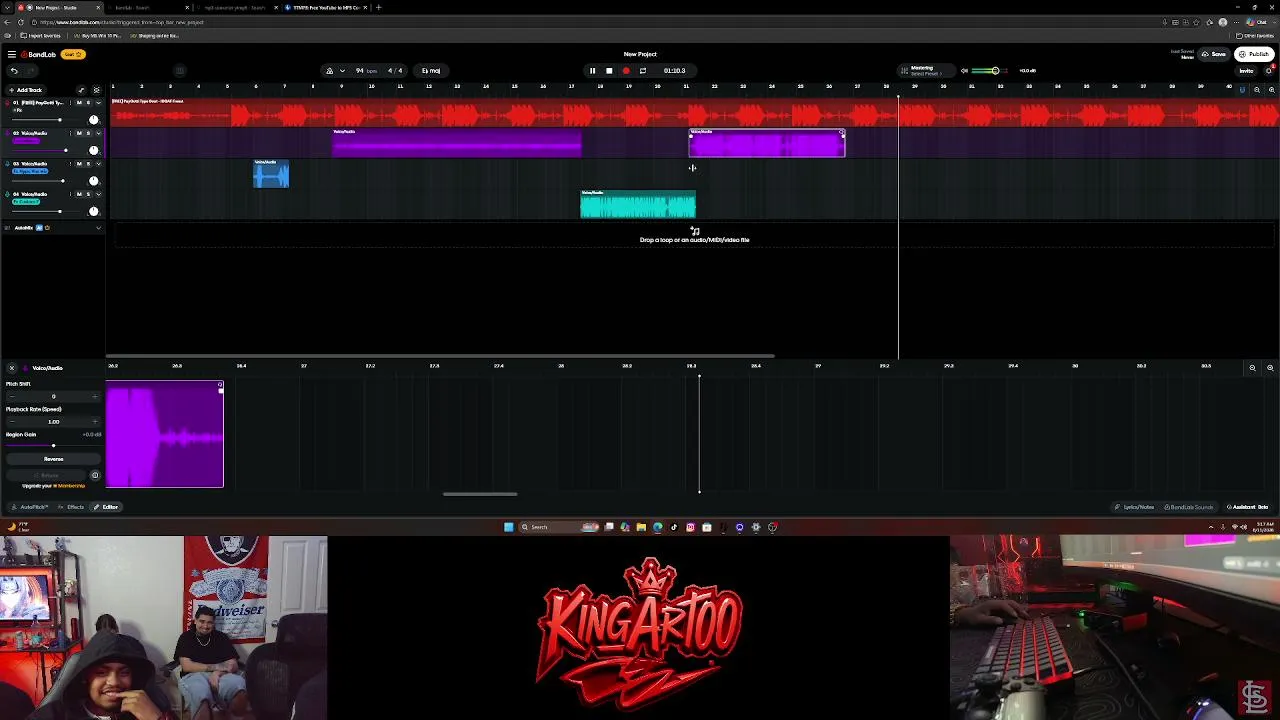Click the undo arrow icon

[14, 71]
